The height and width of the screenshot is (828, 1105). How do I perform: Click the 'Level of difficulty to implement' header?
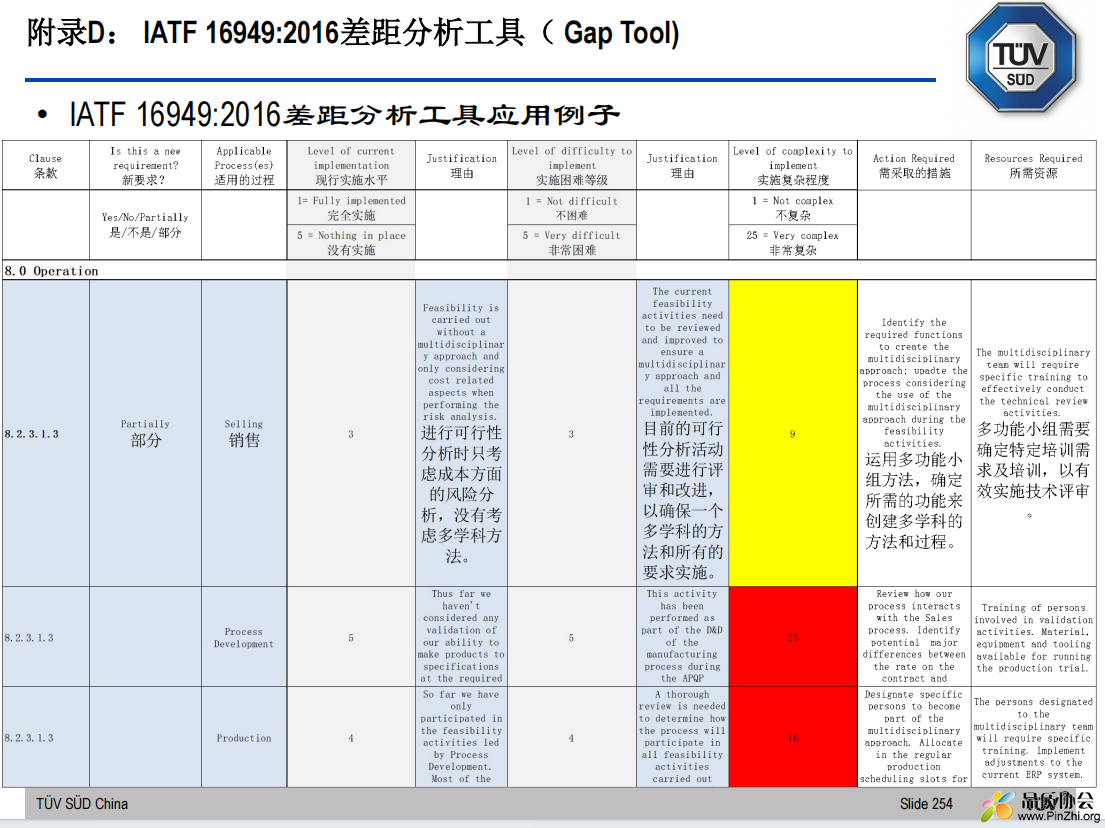(572, 166)
